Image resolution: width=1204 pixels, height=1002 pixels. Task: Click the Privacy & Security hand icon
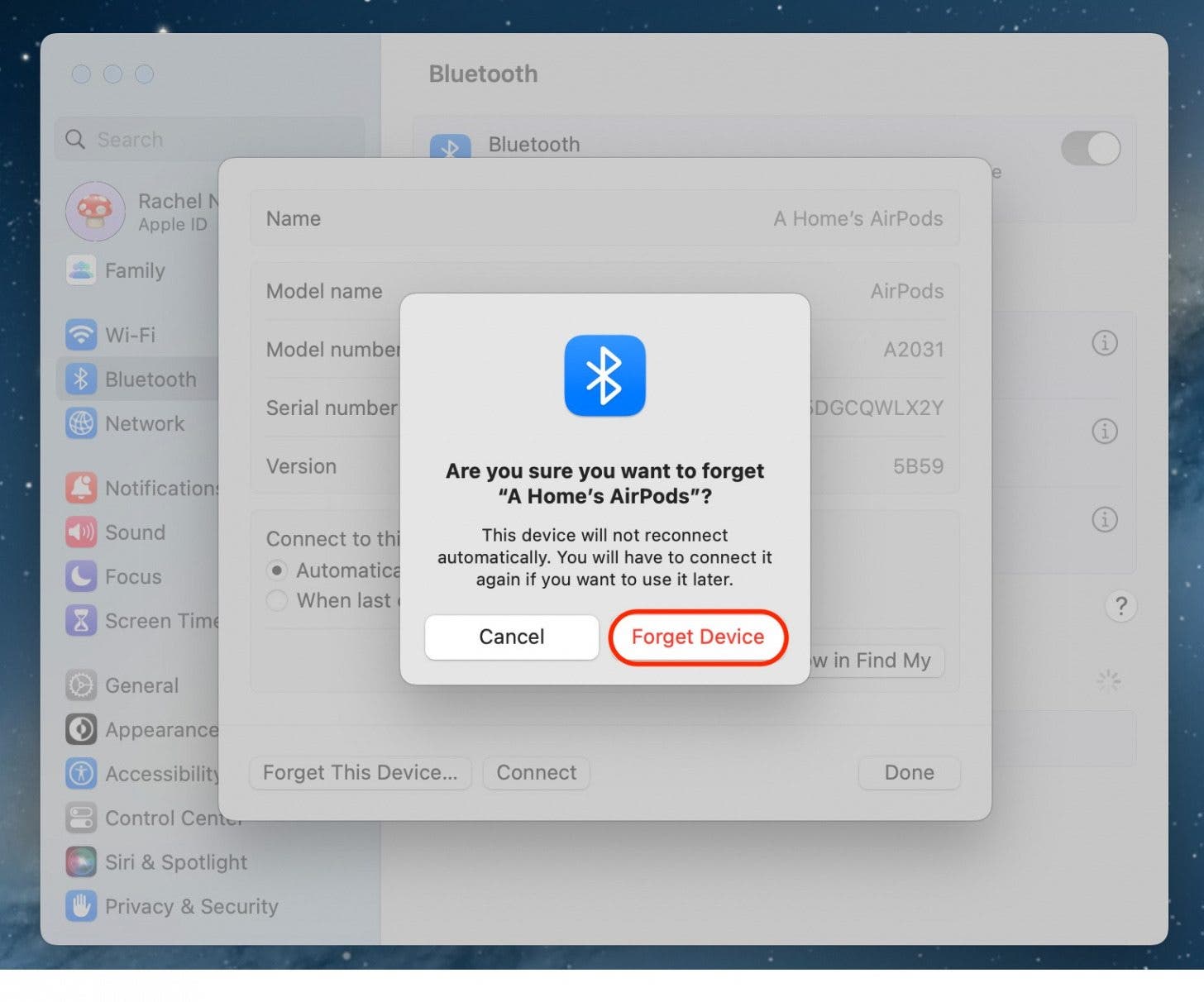click(81, 906)
